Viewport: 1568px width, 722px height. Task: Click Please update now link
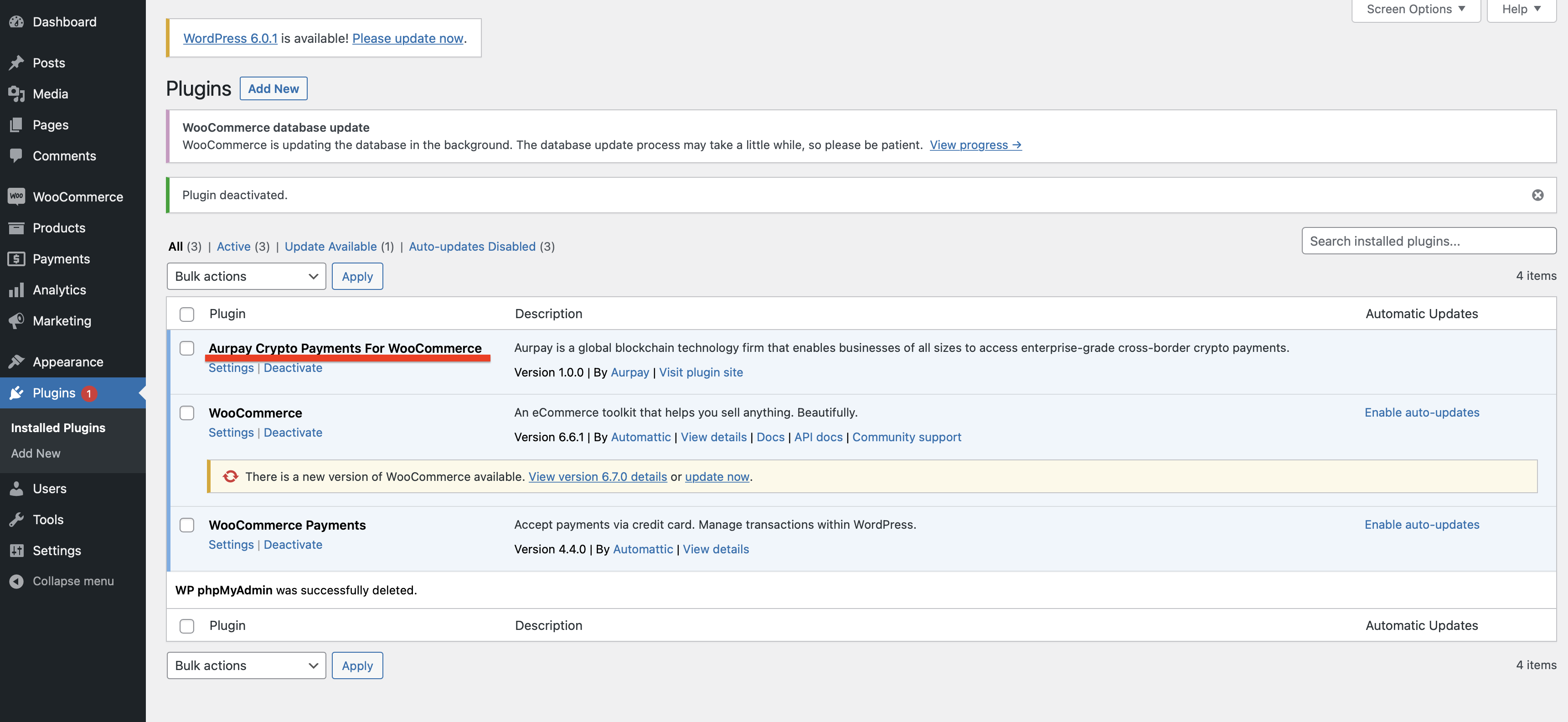coord(408,38)
